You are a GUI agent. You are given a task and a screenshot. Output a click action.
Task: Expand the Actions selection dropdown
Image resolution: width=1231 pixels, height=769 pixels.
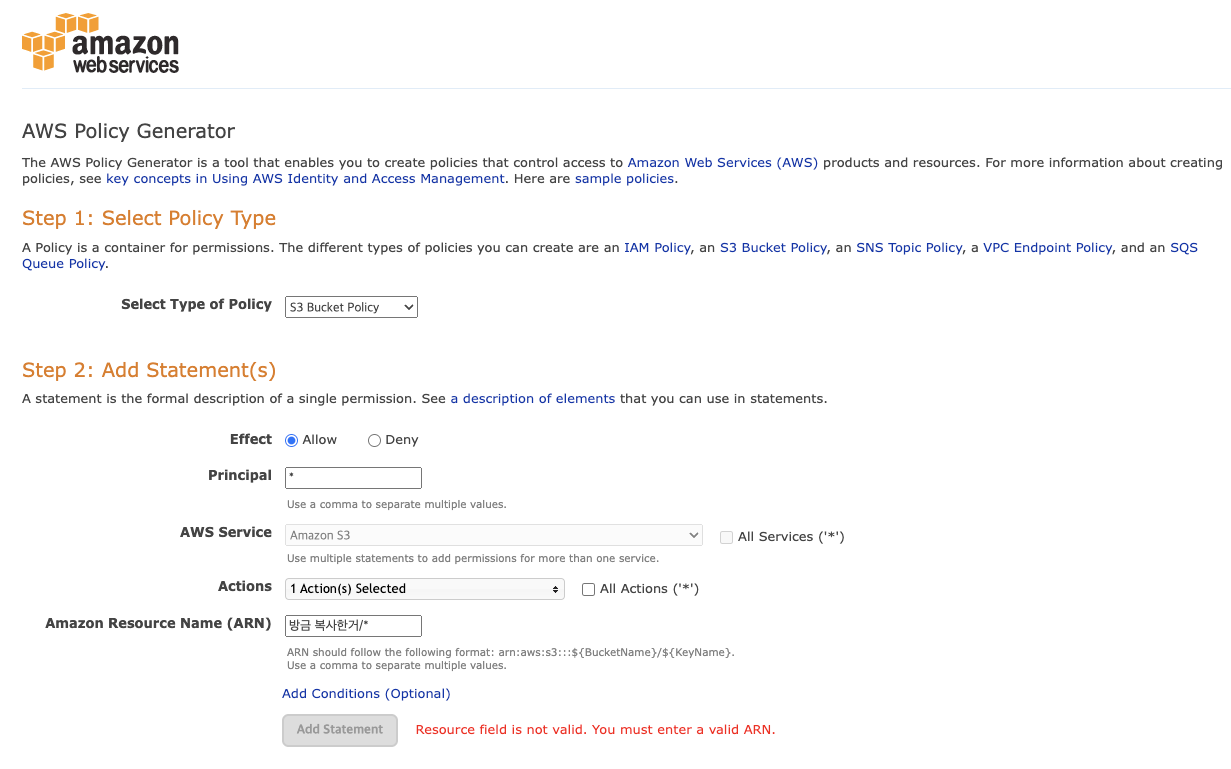coord(425,589)
